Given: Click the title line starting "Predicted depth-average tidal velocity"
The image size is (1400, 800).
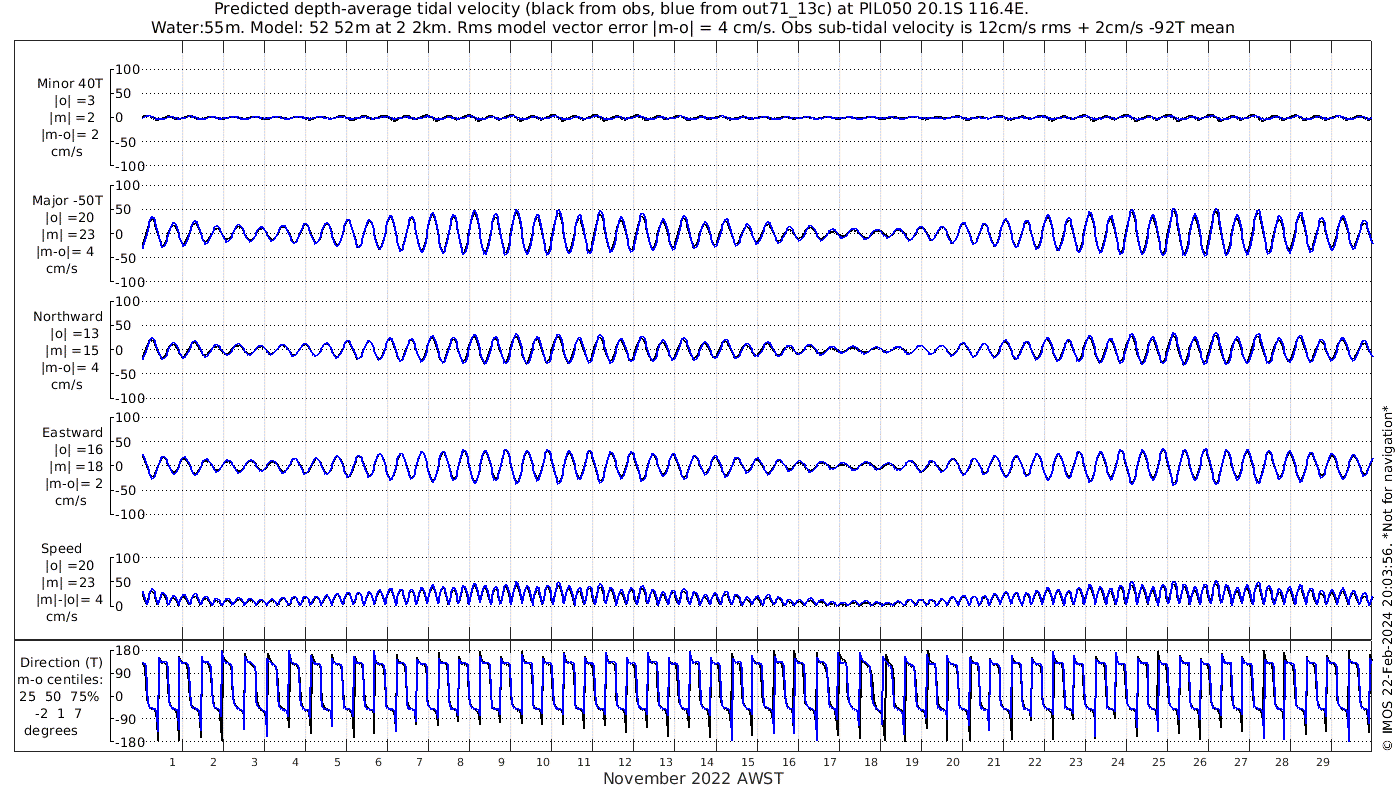Looking at the screenshot, I should (621, 9).
